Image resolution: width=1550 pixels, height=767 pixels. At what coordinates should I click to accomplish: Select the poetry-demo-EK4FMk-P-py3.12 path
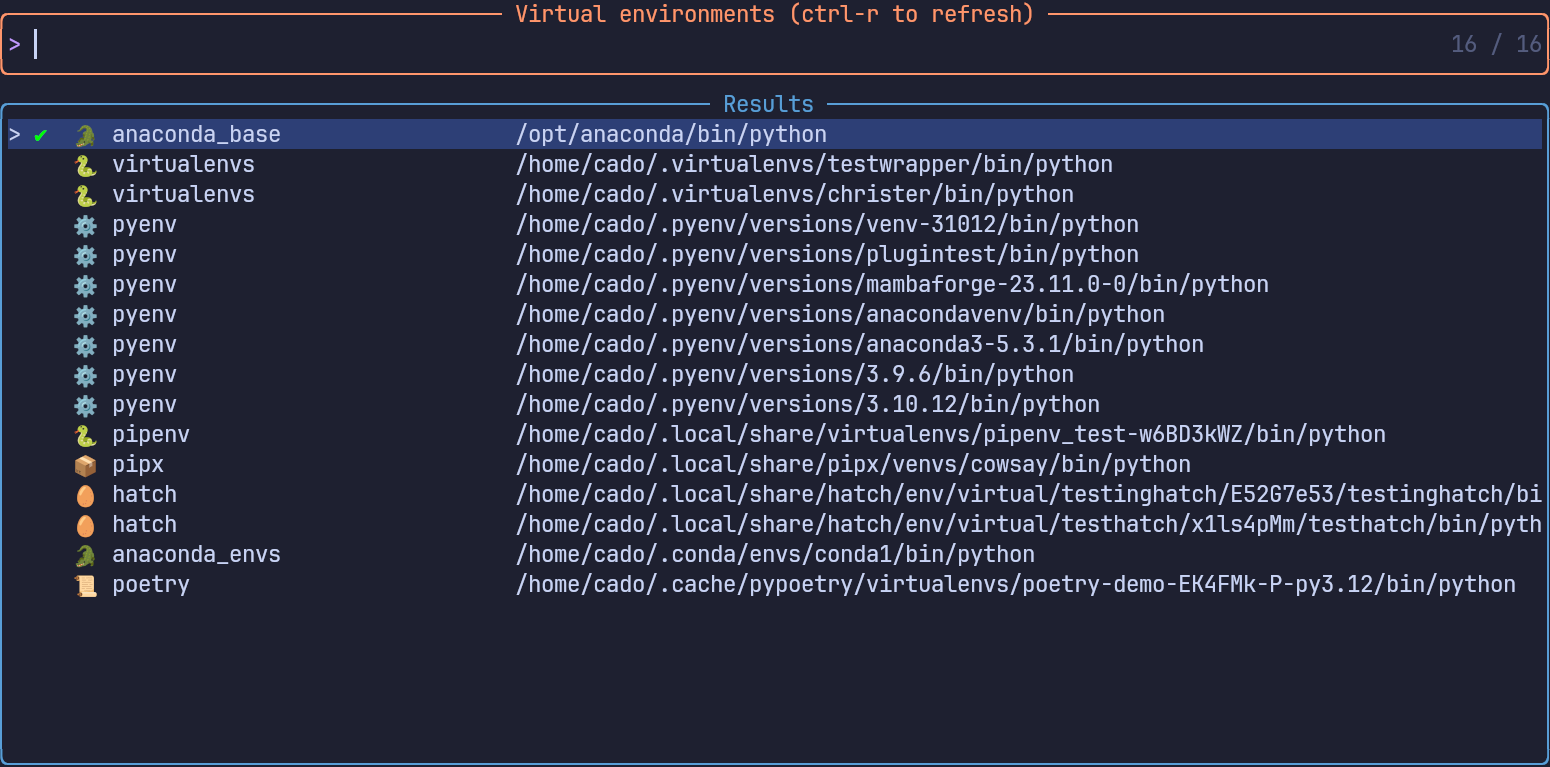point(1016,585)
